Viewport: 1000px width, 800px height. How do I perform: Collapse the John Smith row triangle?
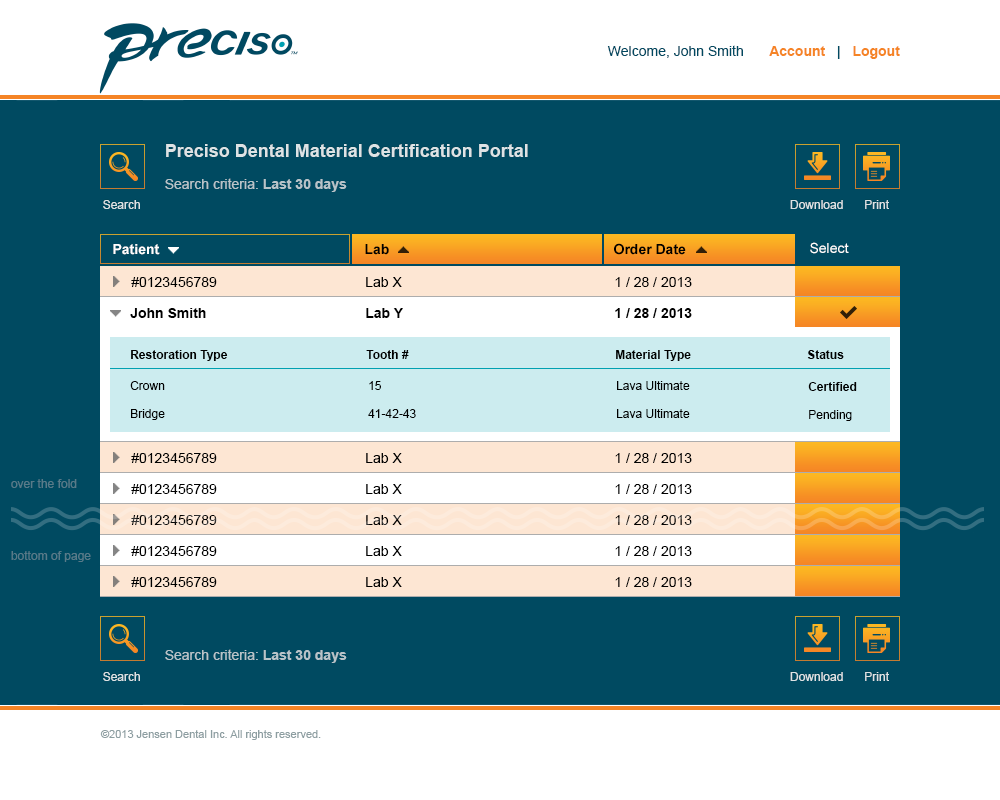[x=115, y=313]
